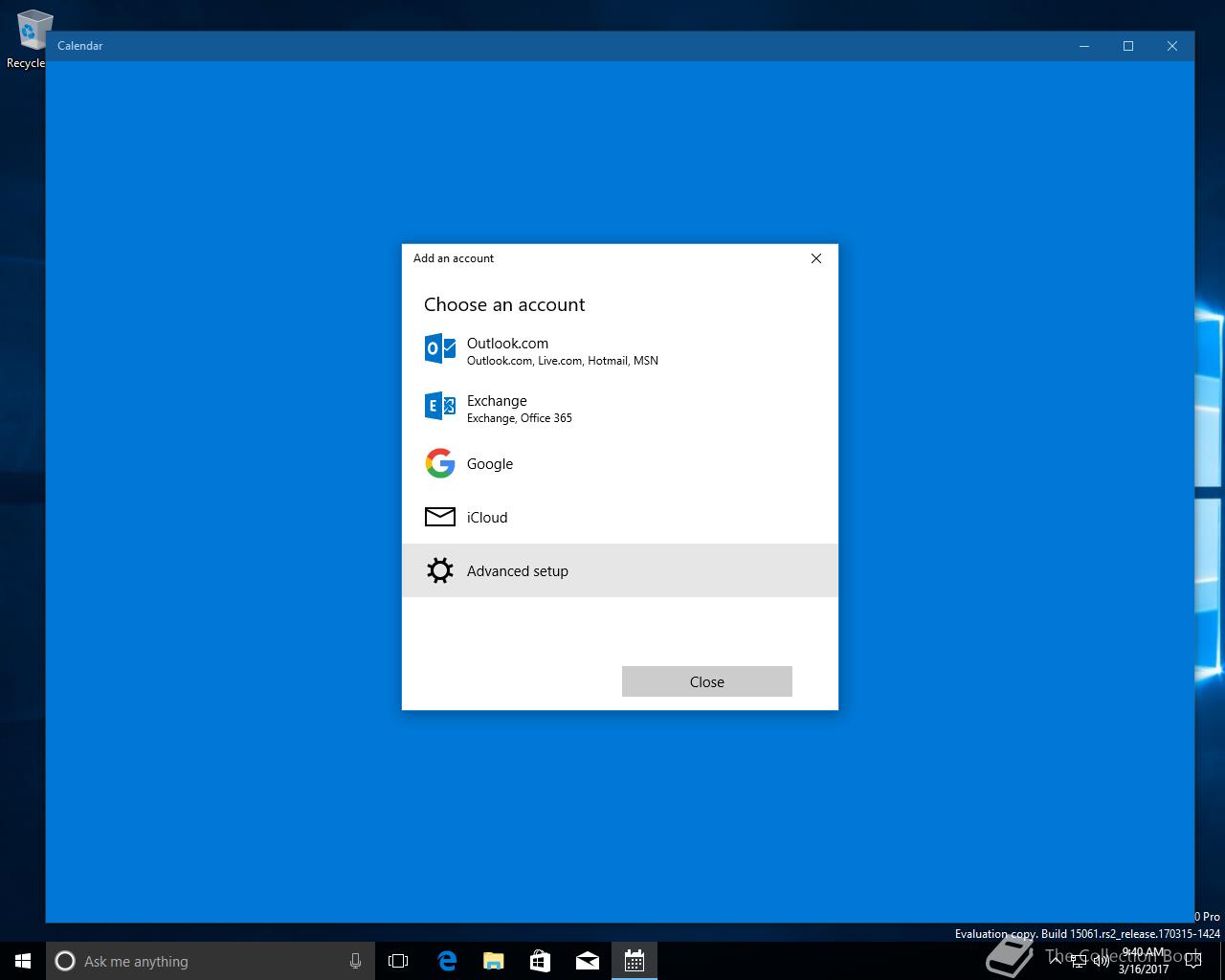Click the volume speaker tray icon
Viewport: 1225px width, 980px height.
pos(1101,961)
